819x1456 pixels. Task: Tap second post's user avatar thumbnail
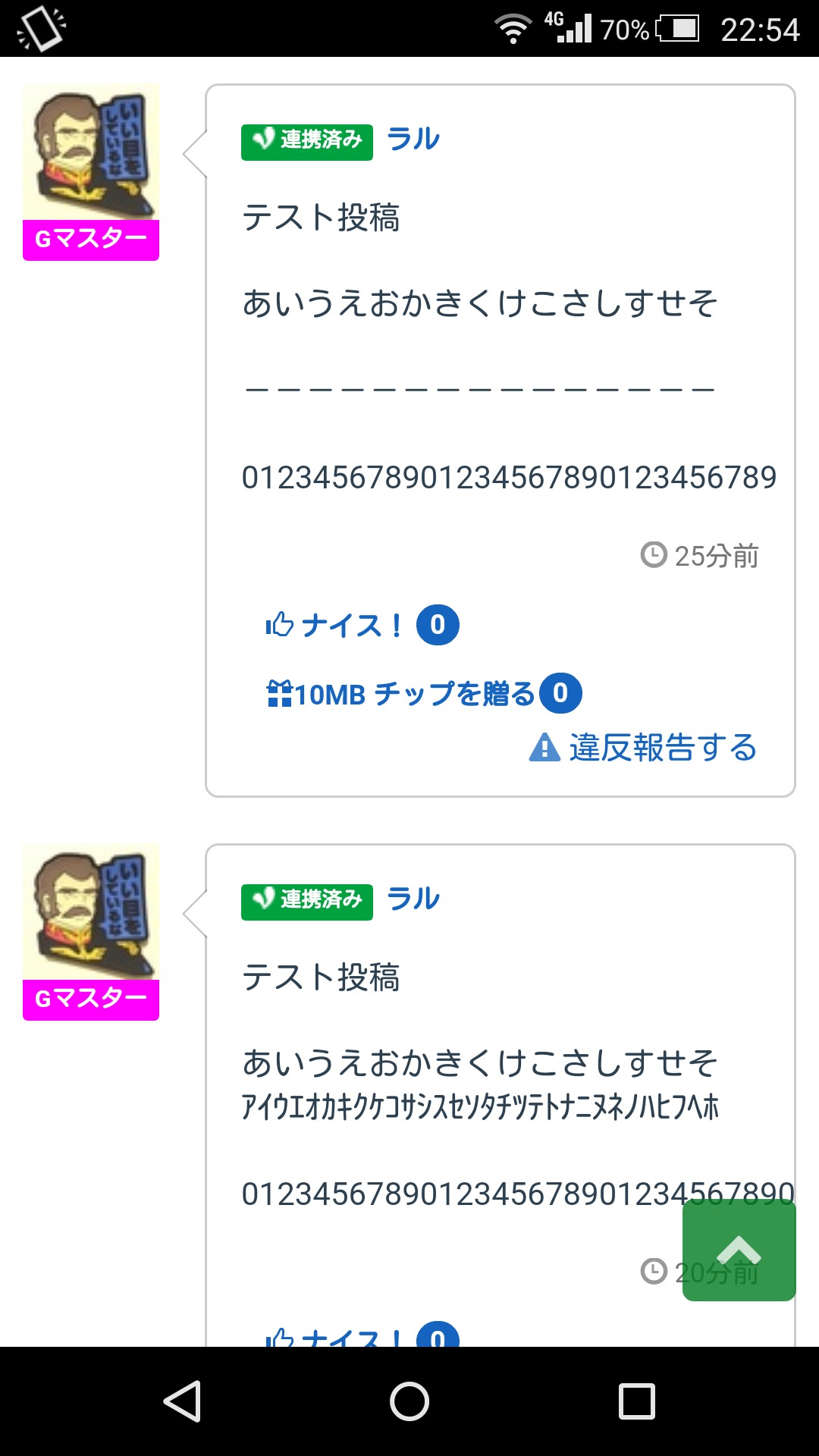point(91,912)
